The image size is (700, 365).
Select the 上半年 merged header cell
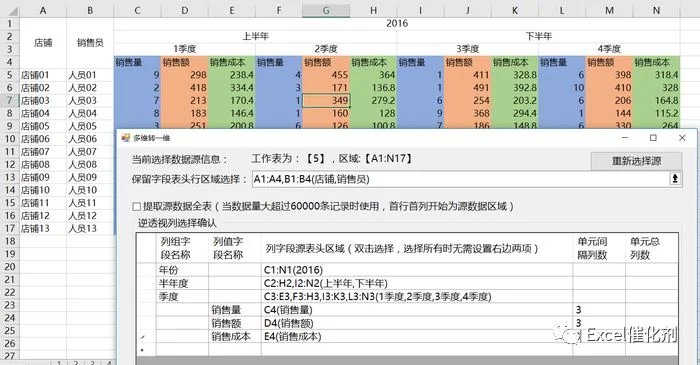pyautogui.click(x=255, y=36)
